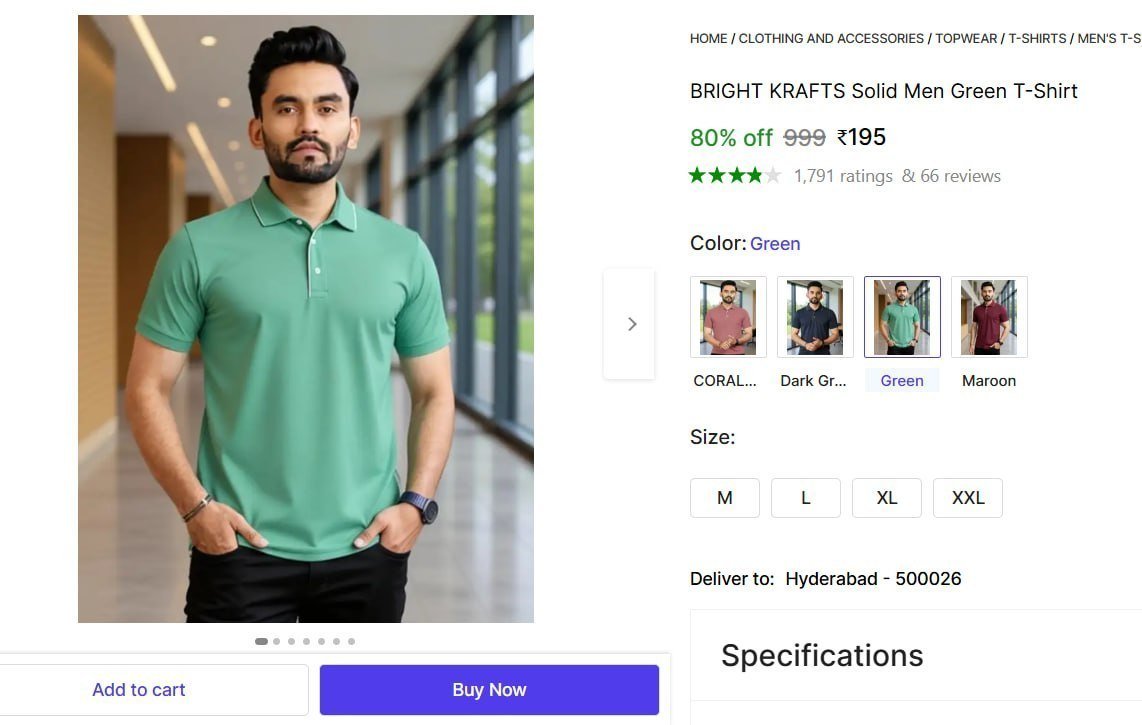Select the Dark Grey color variant

(x=815, y=316)
